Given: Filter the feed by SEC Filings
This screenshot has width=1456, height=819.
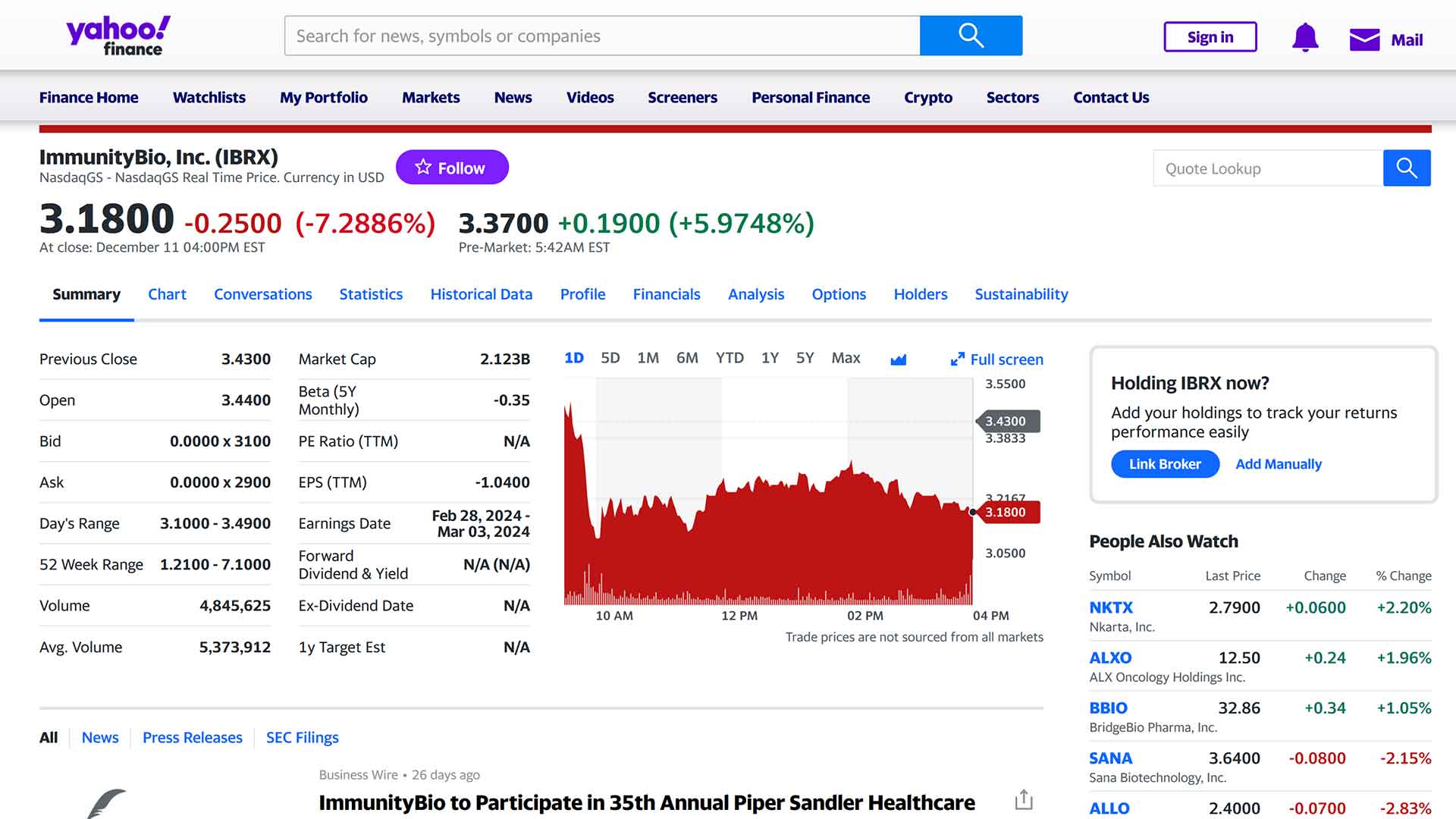Looking at the screenshot, I should point(303,738).
